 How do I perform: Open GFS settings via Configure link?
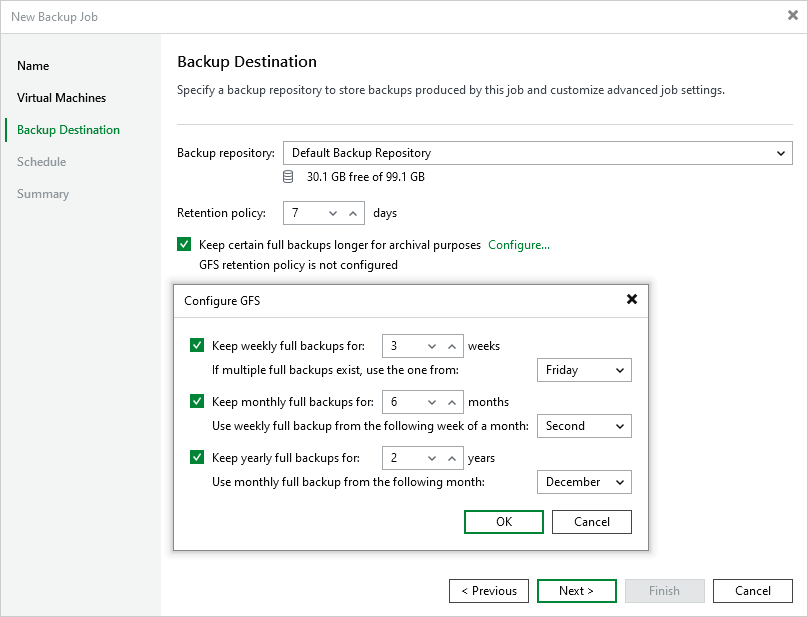518,243
